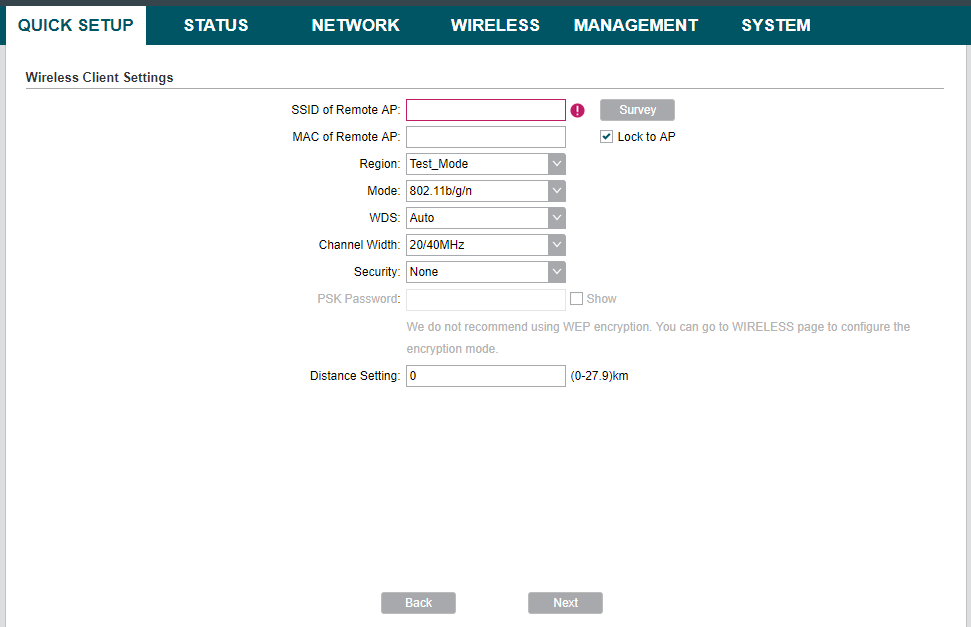Click the Next button
971x627 pixels.
(565, 602)
